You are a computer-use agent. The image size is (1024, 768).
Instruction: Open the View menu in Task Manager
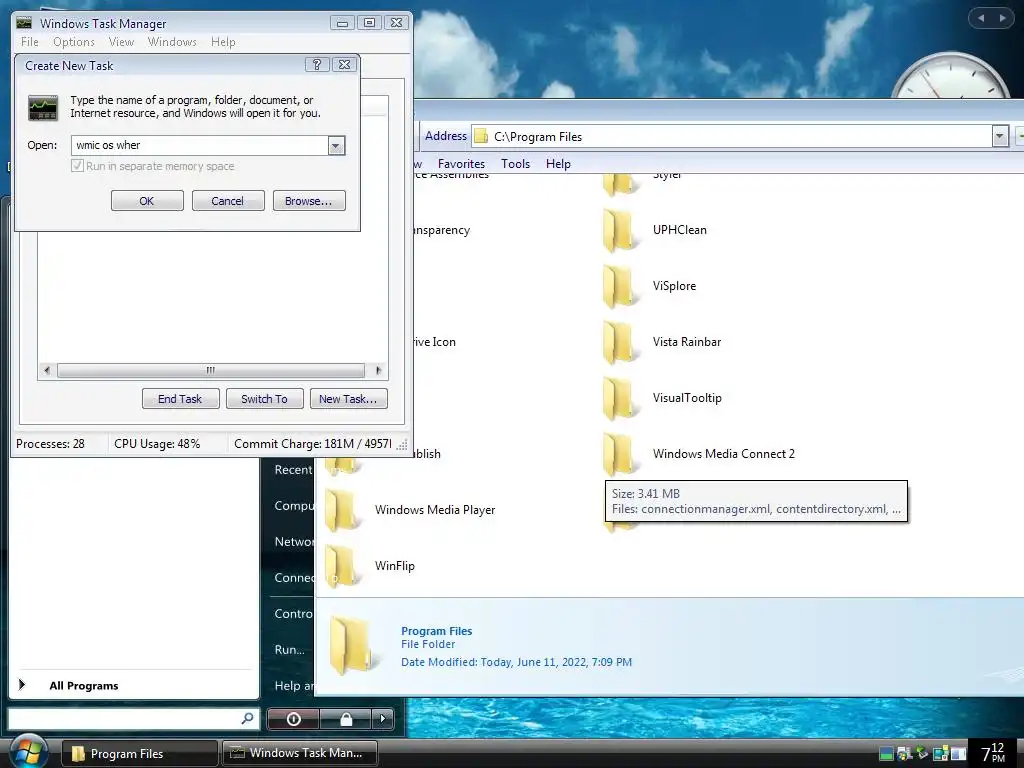click(121, 42)
